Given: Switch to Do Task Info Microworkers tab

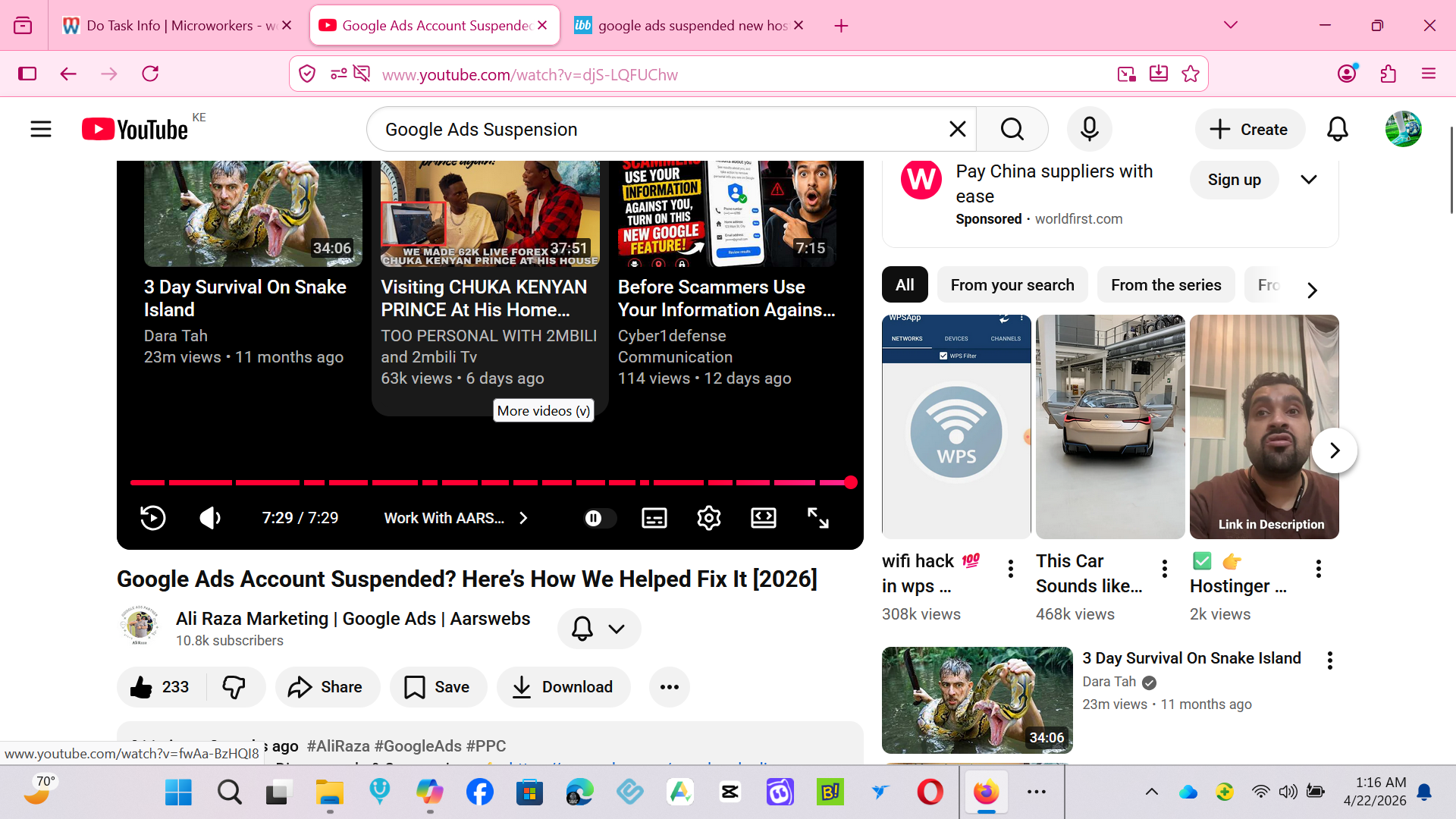Looking at the screenshot, I should (x=170, y=26).
